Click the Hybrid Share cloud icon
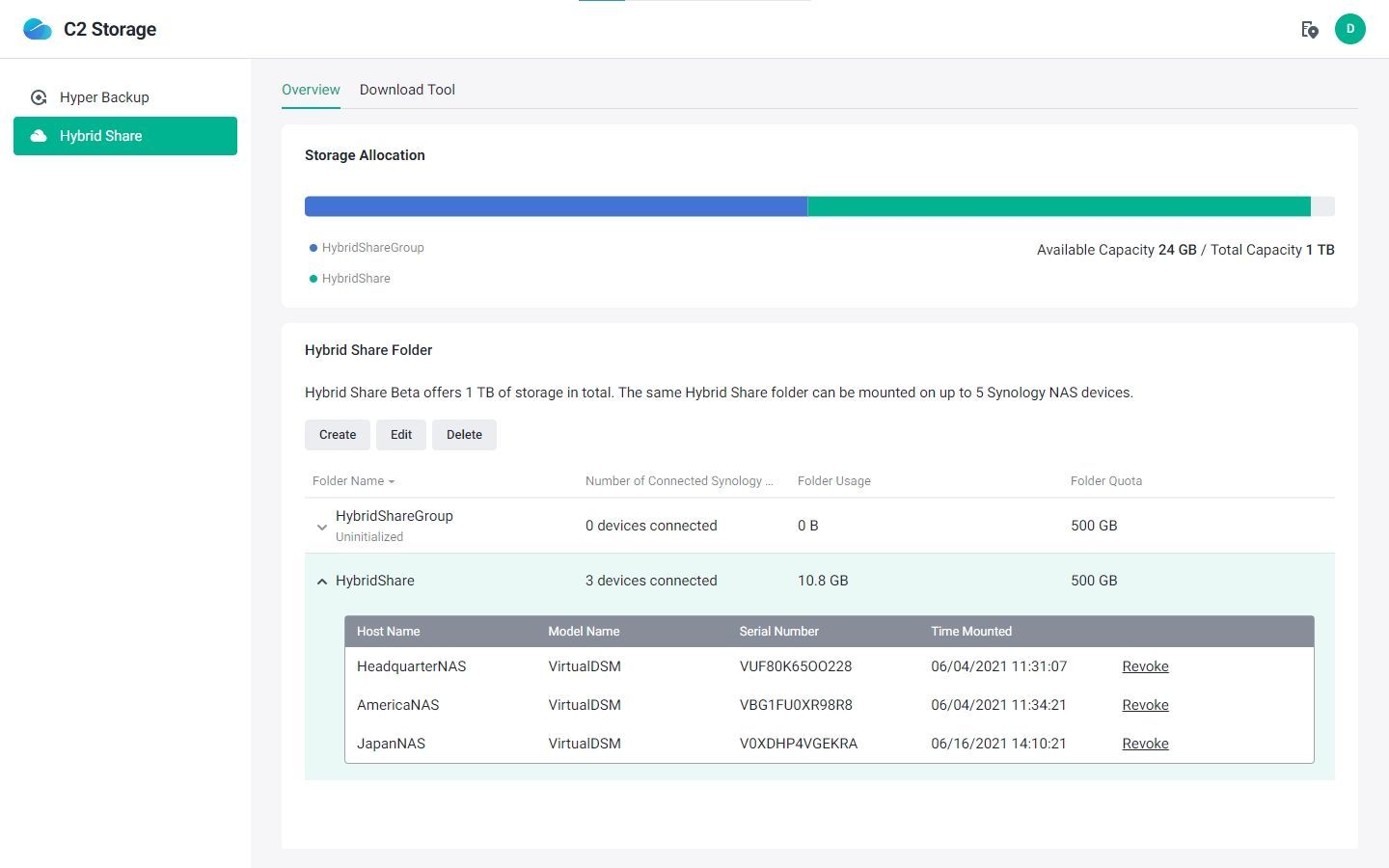Screen dimensions: 1389x868 39,136
